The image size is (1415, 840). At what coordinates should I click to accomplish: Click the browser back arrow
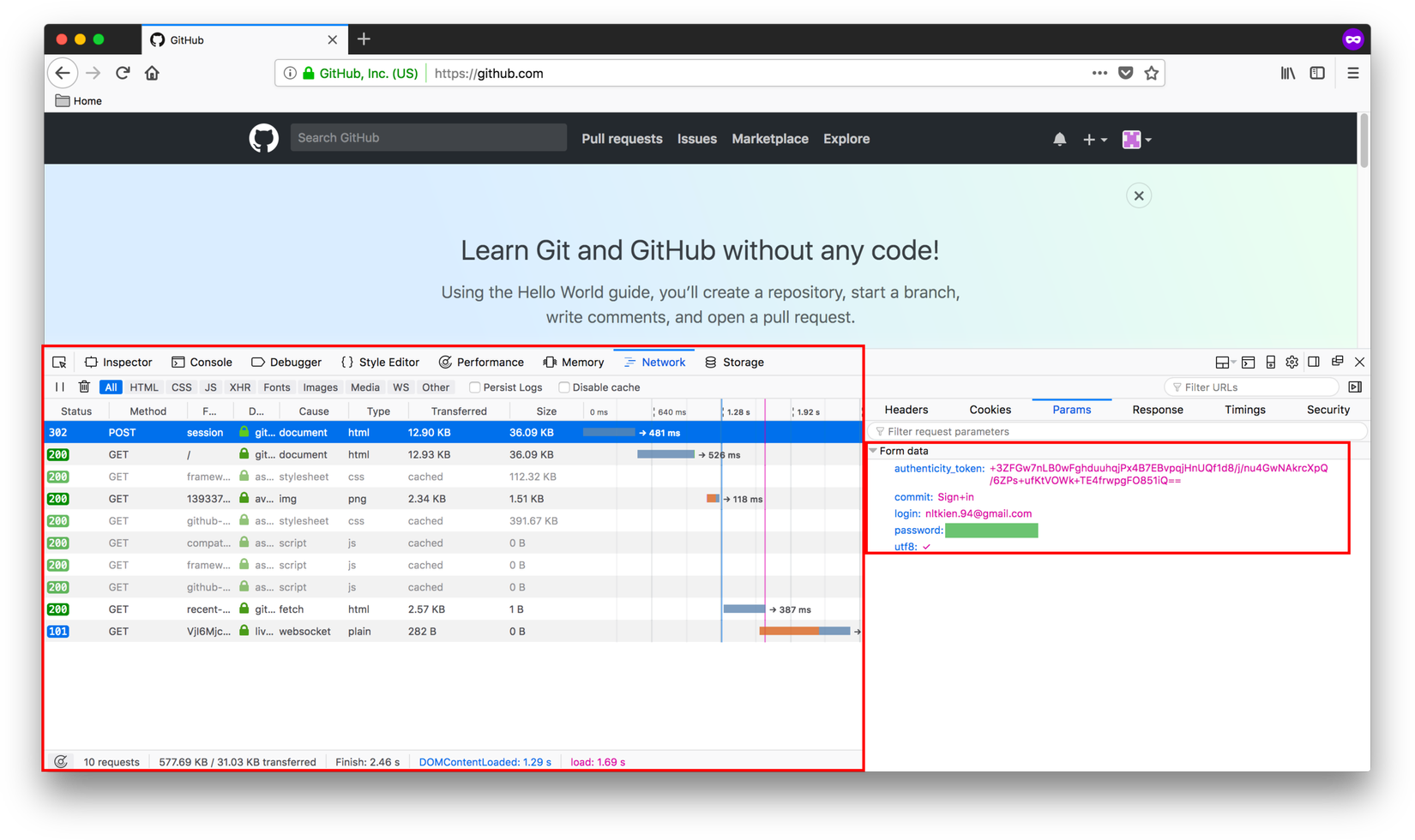pyautogui.click(x=63, y=73)
